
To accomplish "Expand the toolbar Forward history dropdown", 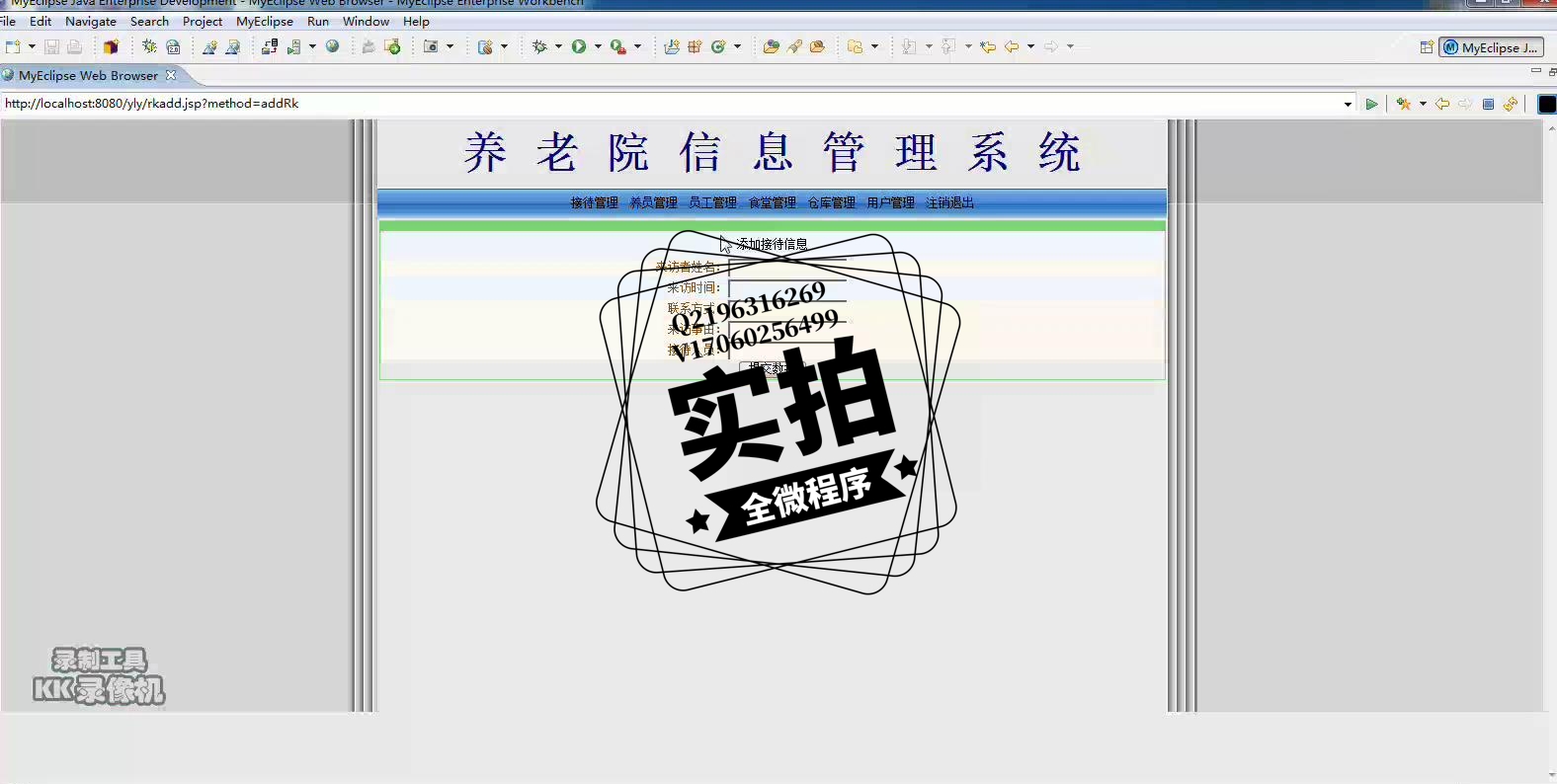I will (1070, 46).
